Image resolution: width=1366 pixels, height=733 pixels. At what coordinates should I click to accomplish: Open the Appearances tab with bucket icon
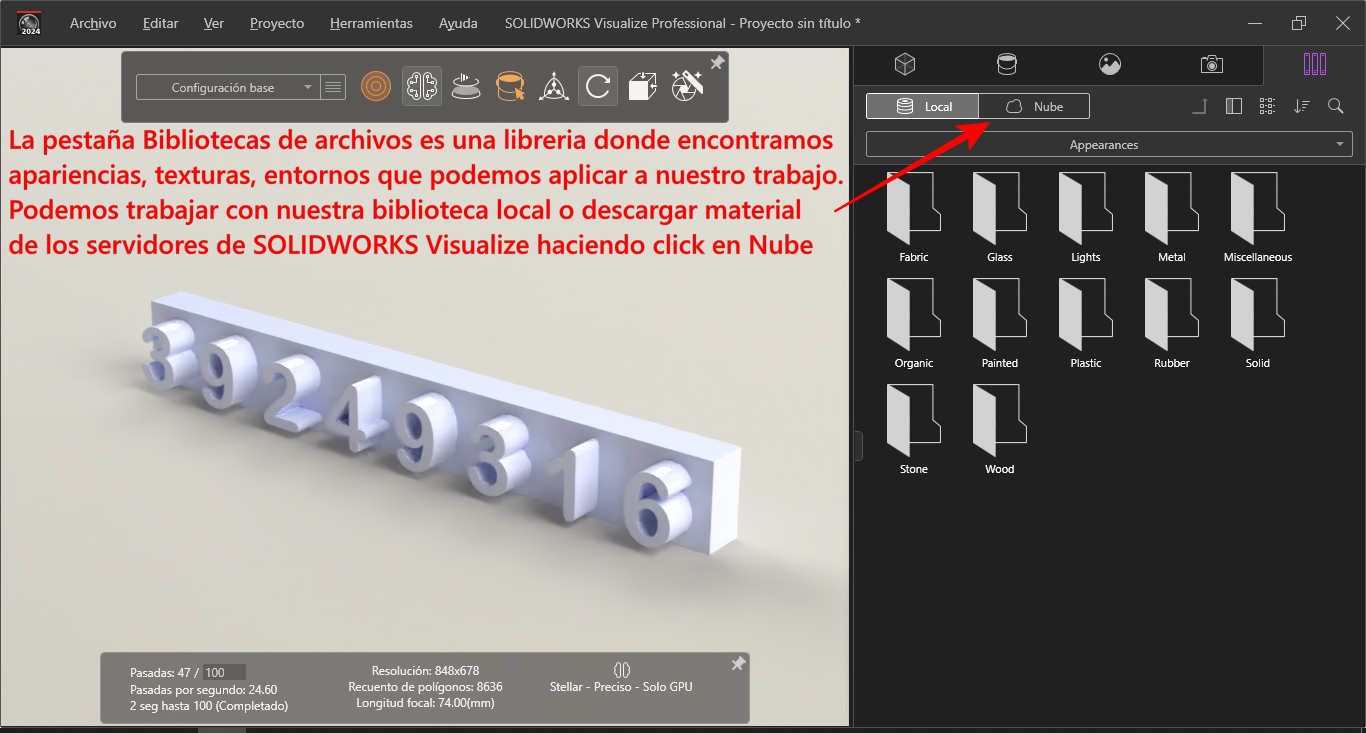[1007, 65]
